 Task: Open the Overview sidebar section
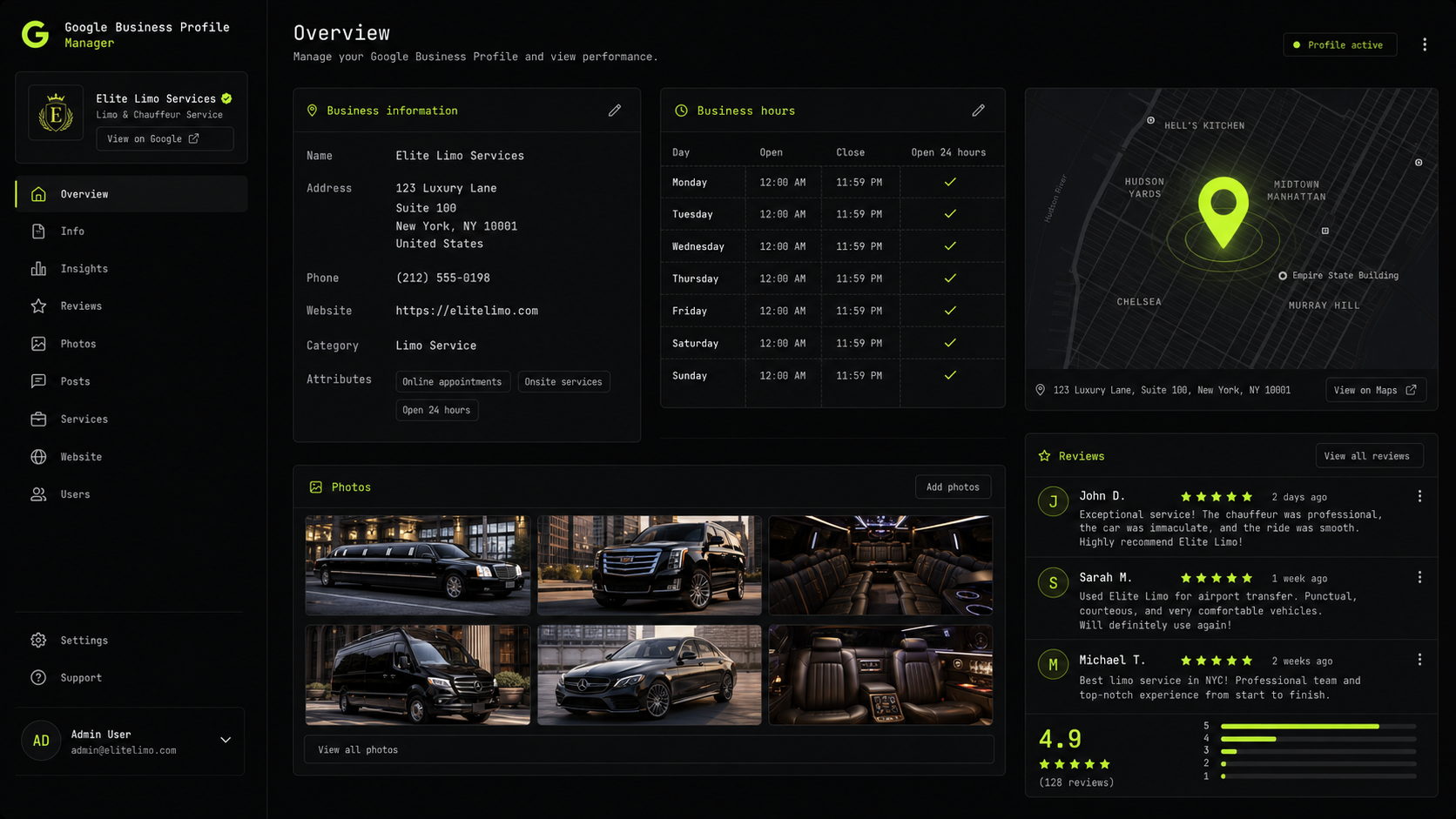click(x=131, y=194)
